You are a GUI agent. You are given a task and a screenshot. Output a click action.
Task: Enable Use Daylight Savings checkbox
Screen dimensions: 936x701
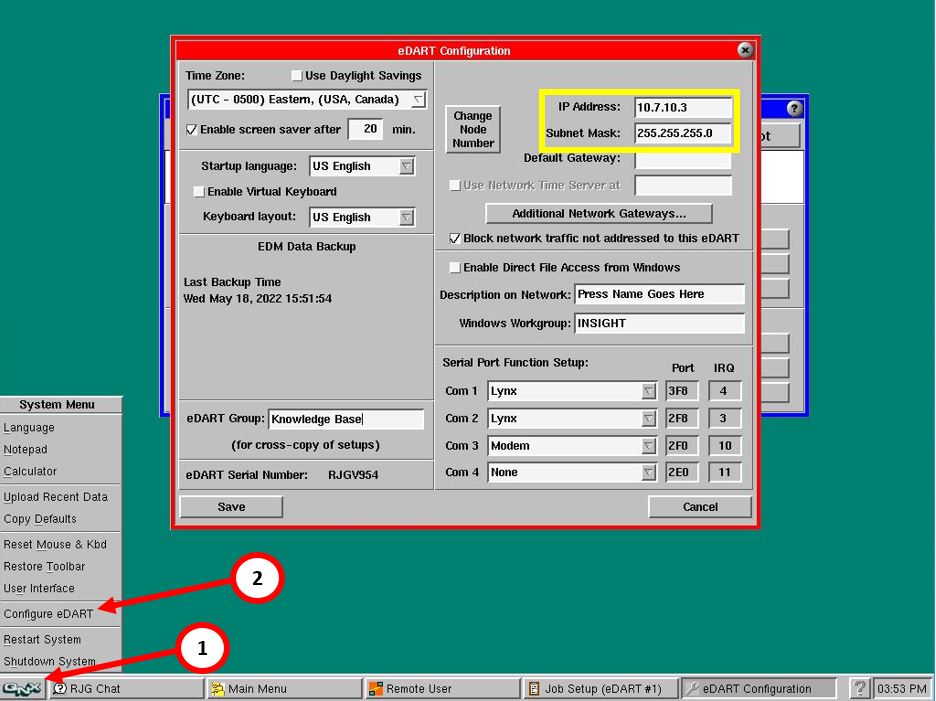tap(297, 76)
